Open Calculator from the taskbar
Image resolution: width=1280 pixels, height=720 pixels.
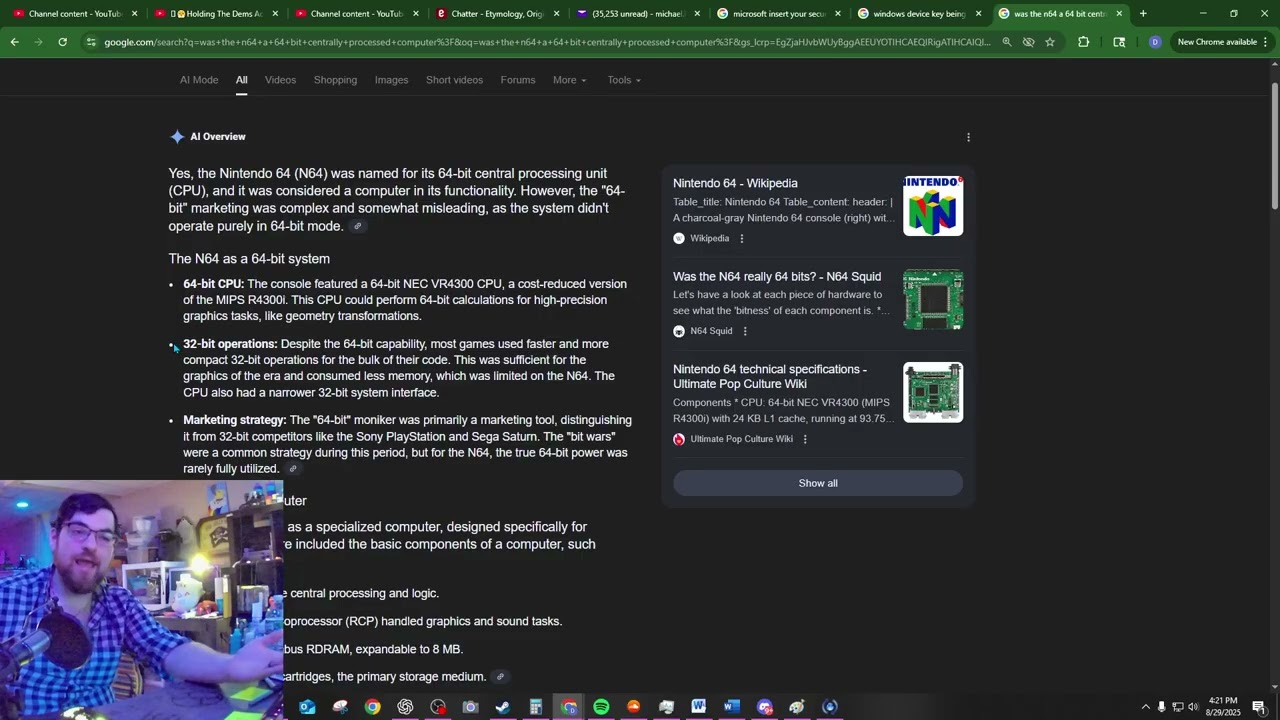(535, 707)
